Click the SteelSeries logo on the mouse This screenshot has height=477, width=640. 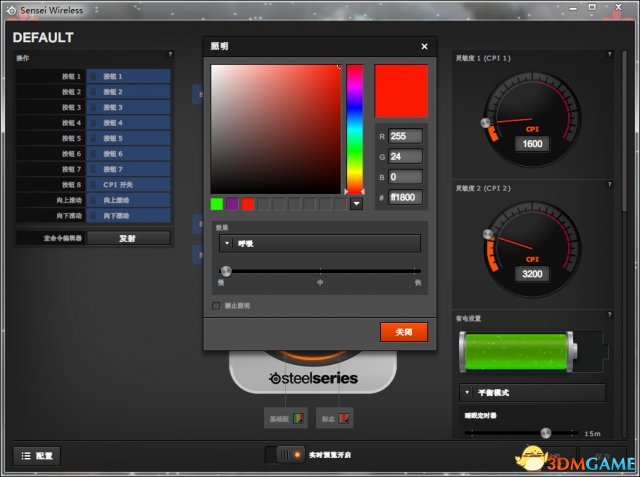coord(315,379)
